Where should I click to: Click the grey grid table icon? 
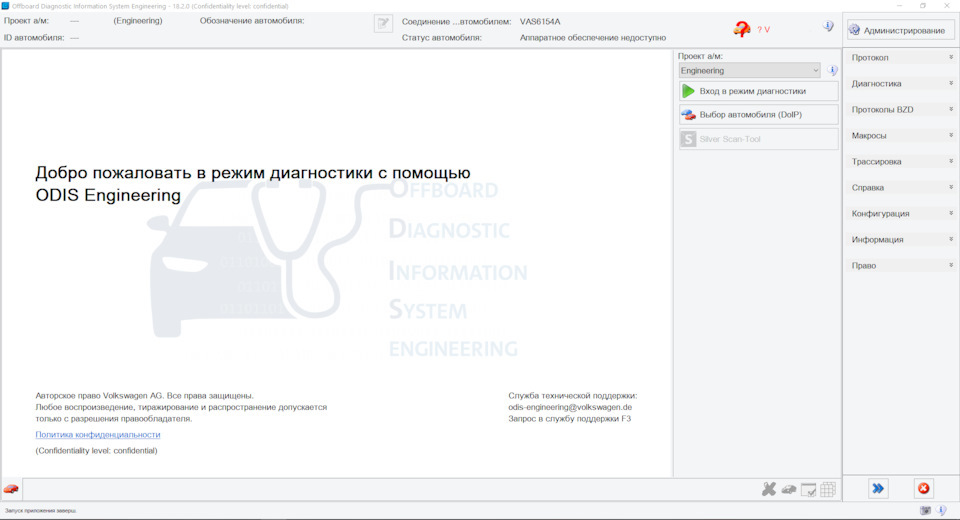point(828,489)
